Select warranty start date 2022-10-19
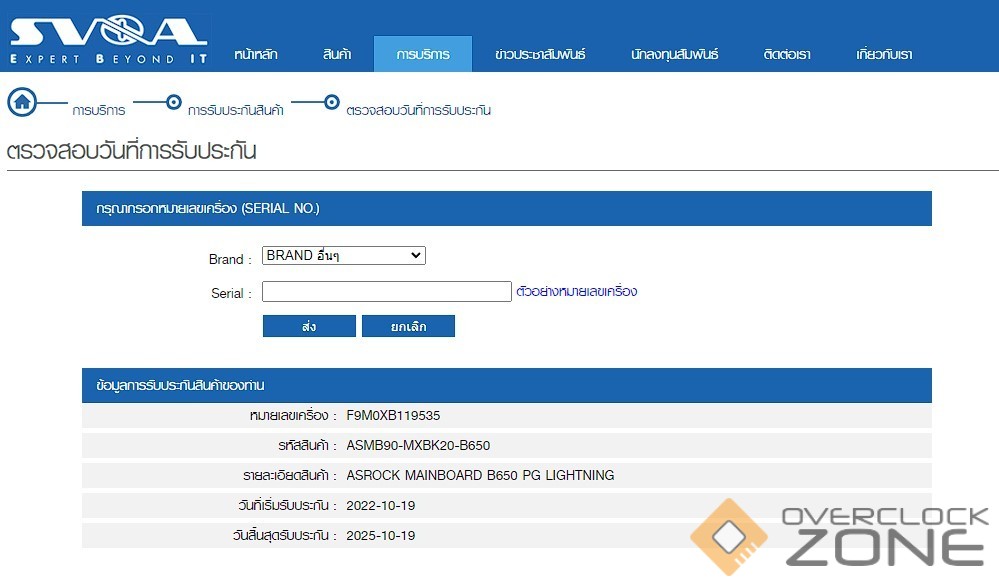This screenshot has height=586, width=999. click(380, 505)
